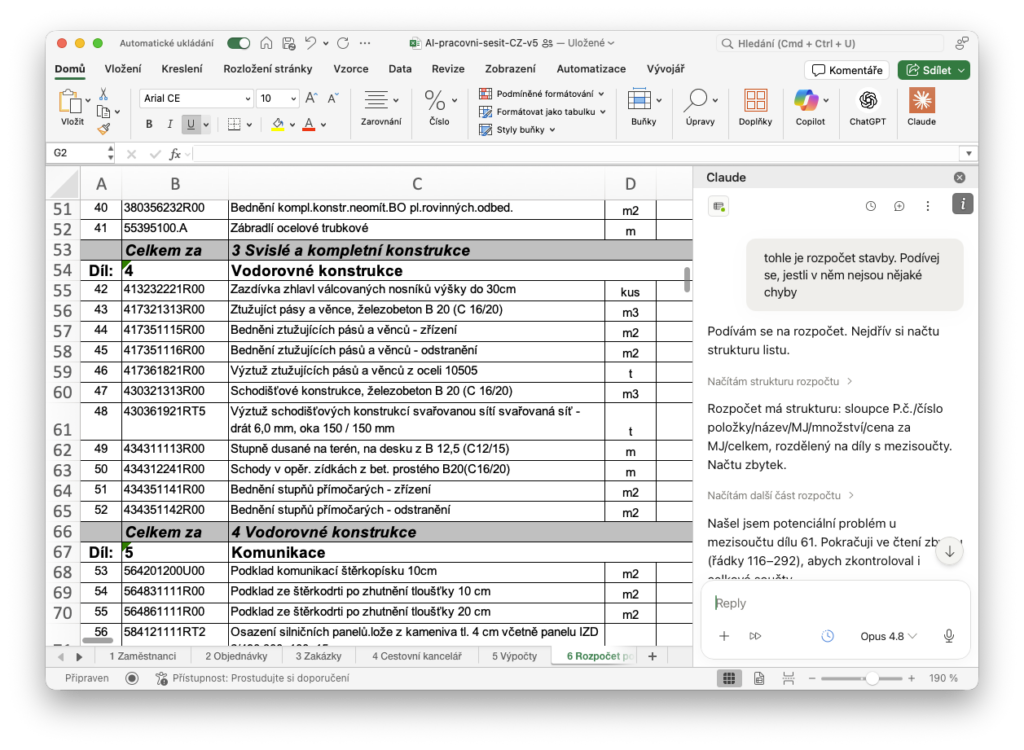
Task: Open the chat history clock in the Claude panel
Action: point(871,206)
